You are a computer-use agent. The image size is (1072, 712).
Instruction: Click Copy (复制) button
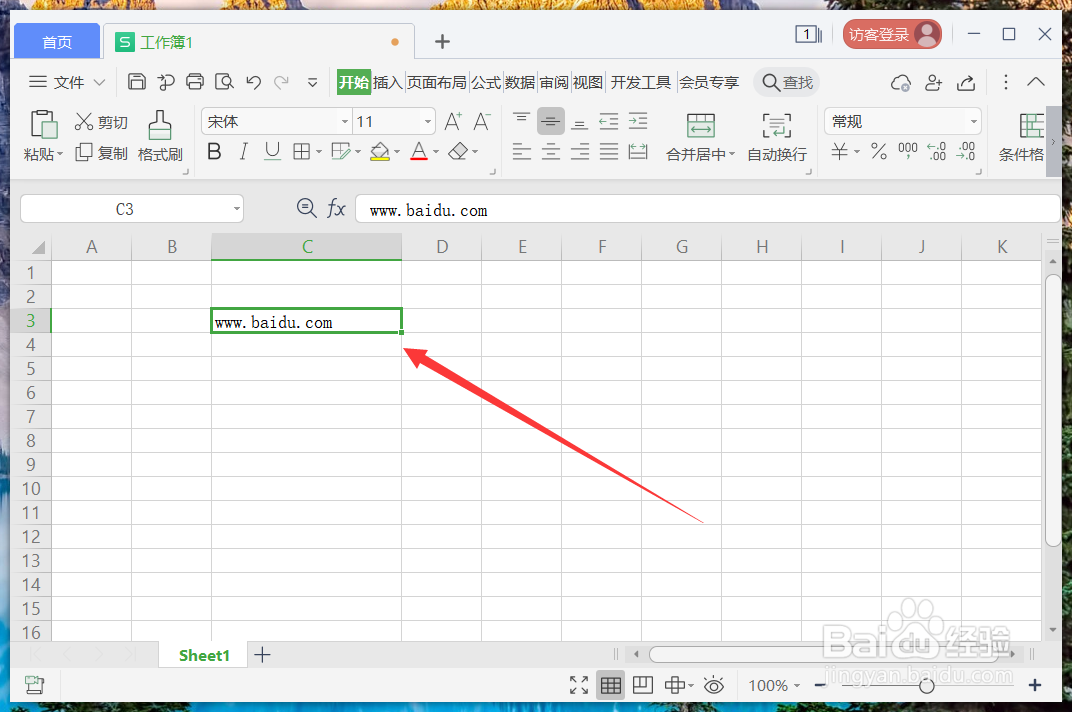[x=101, y=153]
